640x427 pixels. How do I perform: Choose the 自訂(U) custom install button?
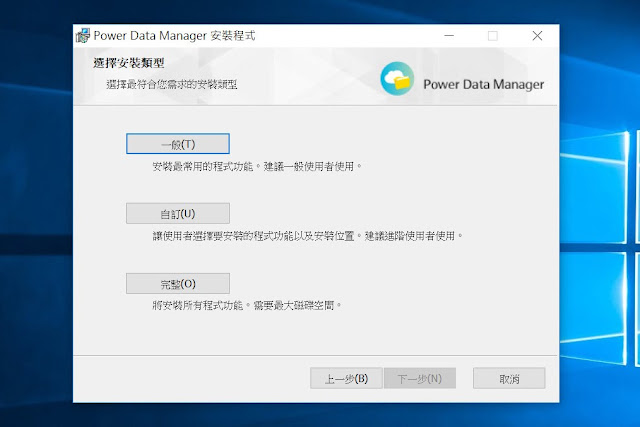178,214
